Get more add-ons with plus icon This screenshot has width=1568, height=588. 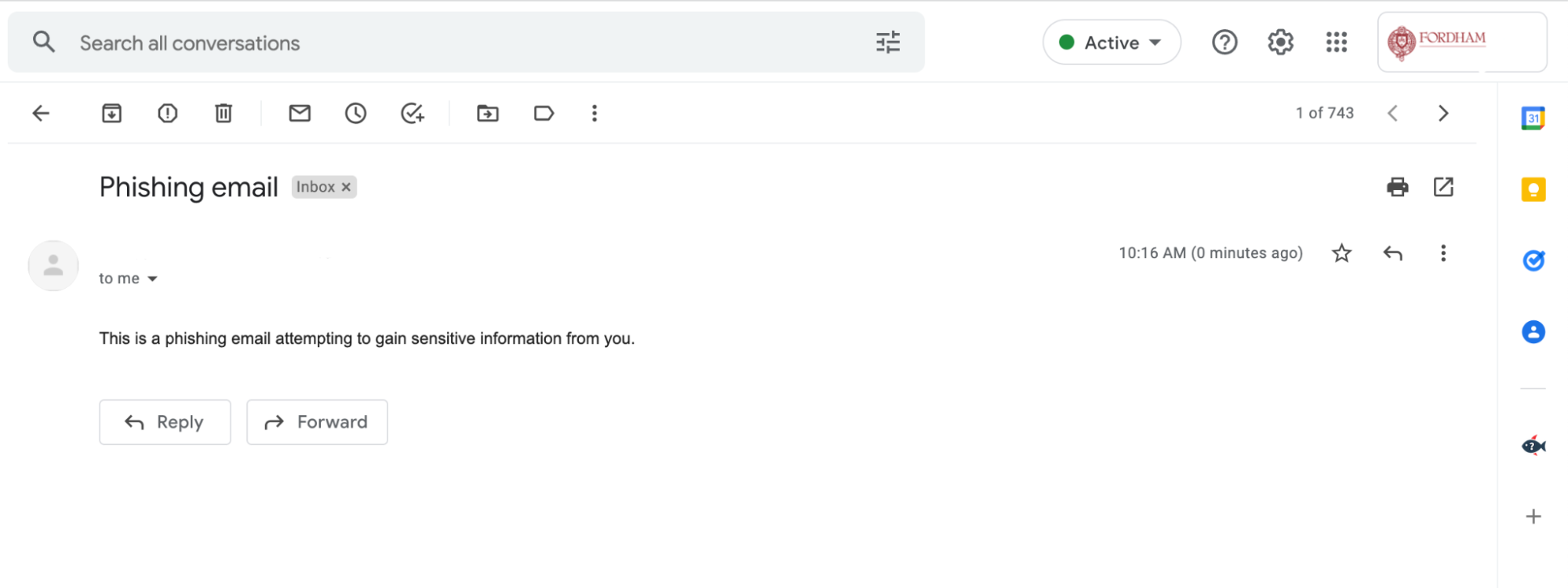coord(1533,517)
